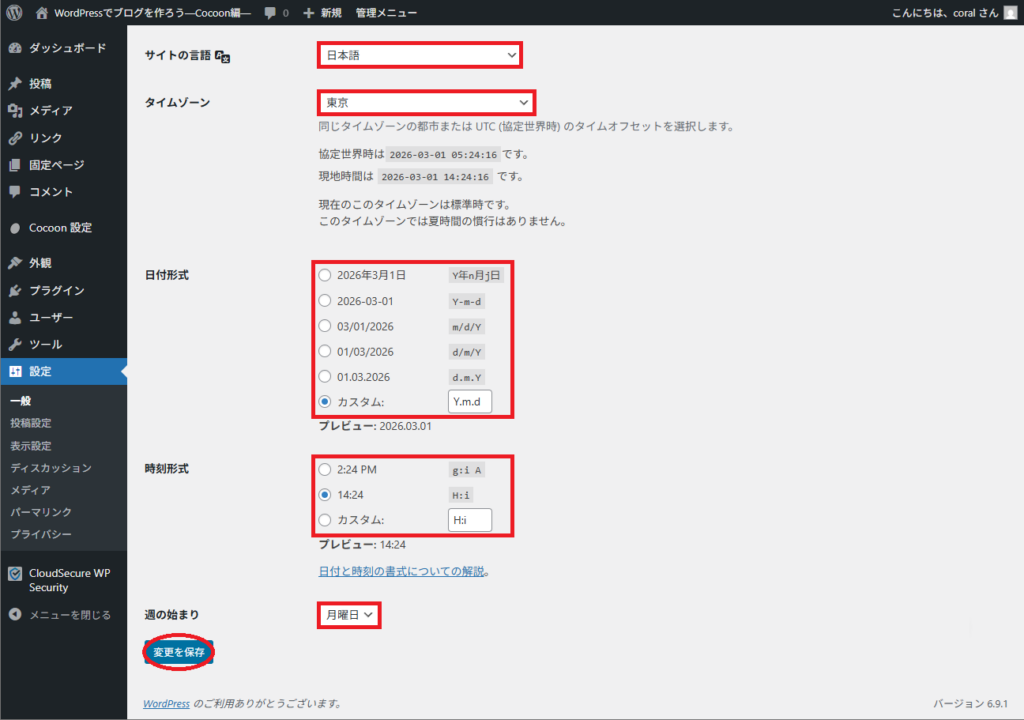
Task: Collapse sidebar with メニューを閉じる icon
Action: 15,615
